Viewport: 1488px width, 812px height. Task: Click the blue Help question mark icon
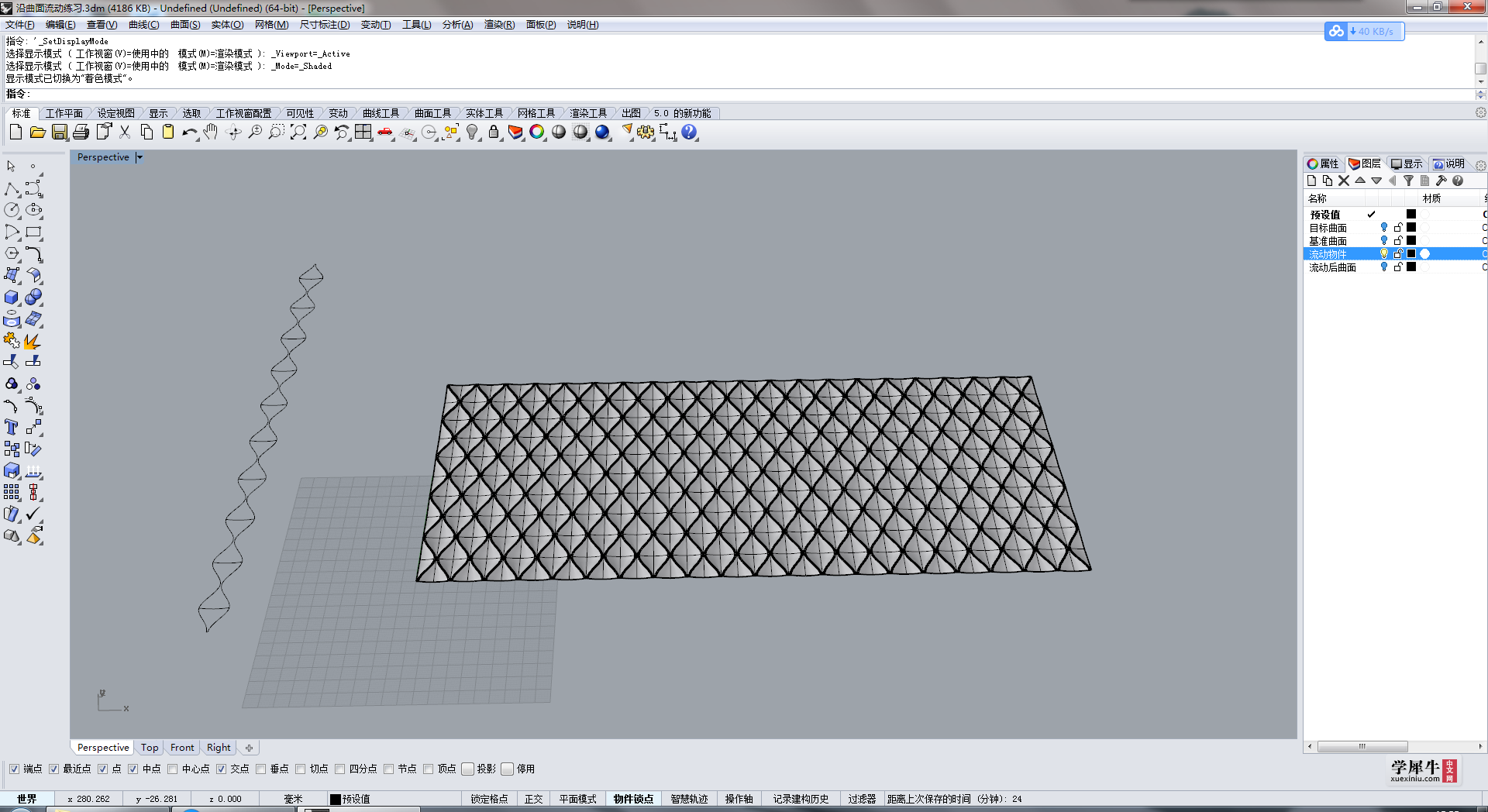pos(689,132)
